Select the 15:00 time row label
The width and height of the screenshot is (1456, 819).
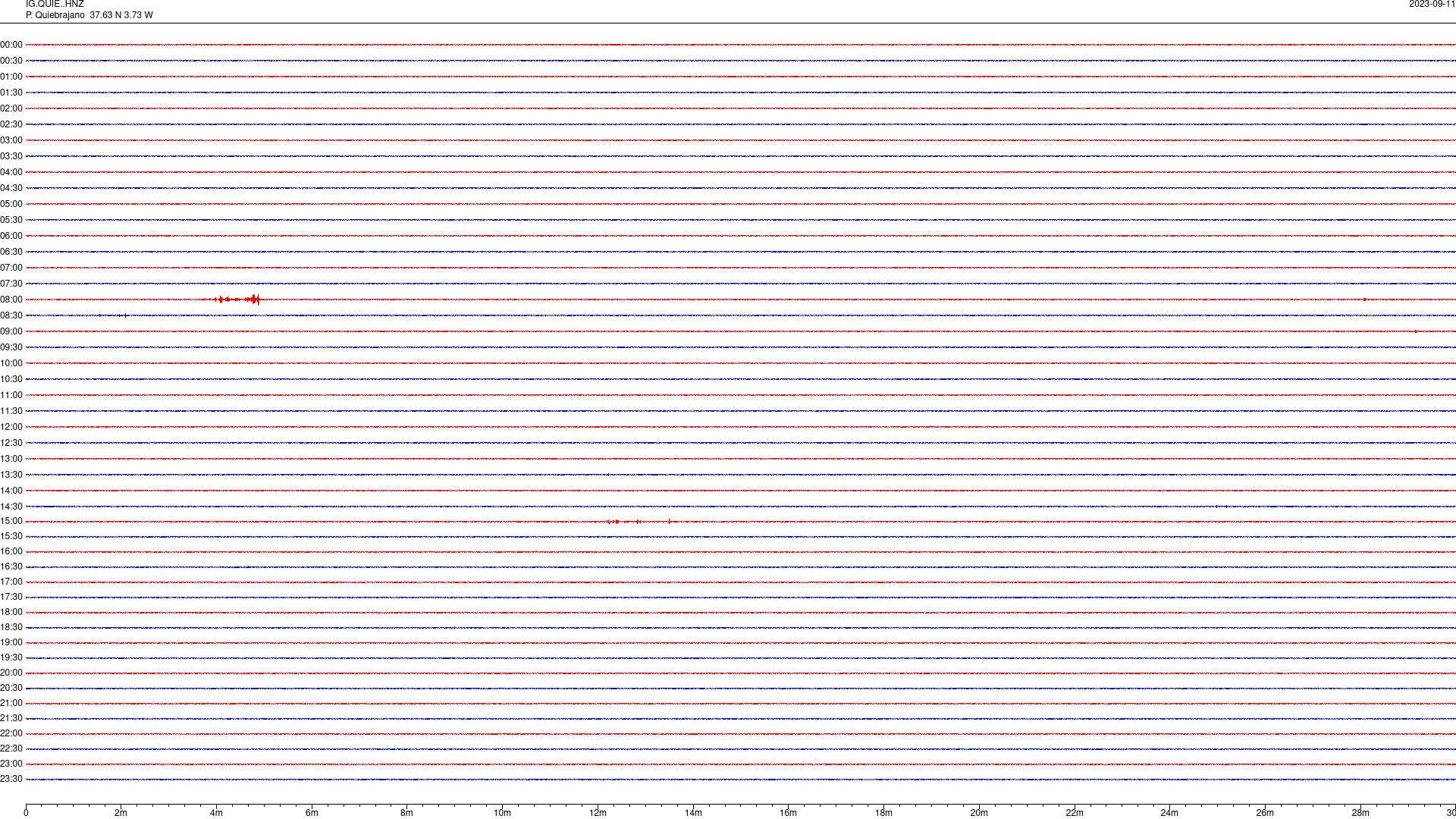point(11,521)
